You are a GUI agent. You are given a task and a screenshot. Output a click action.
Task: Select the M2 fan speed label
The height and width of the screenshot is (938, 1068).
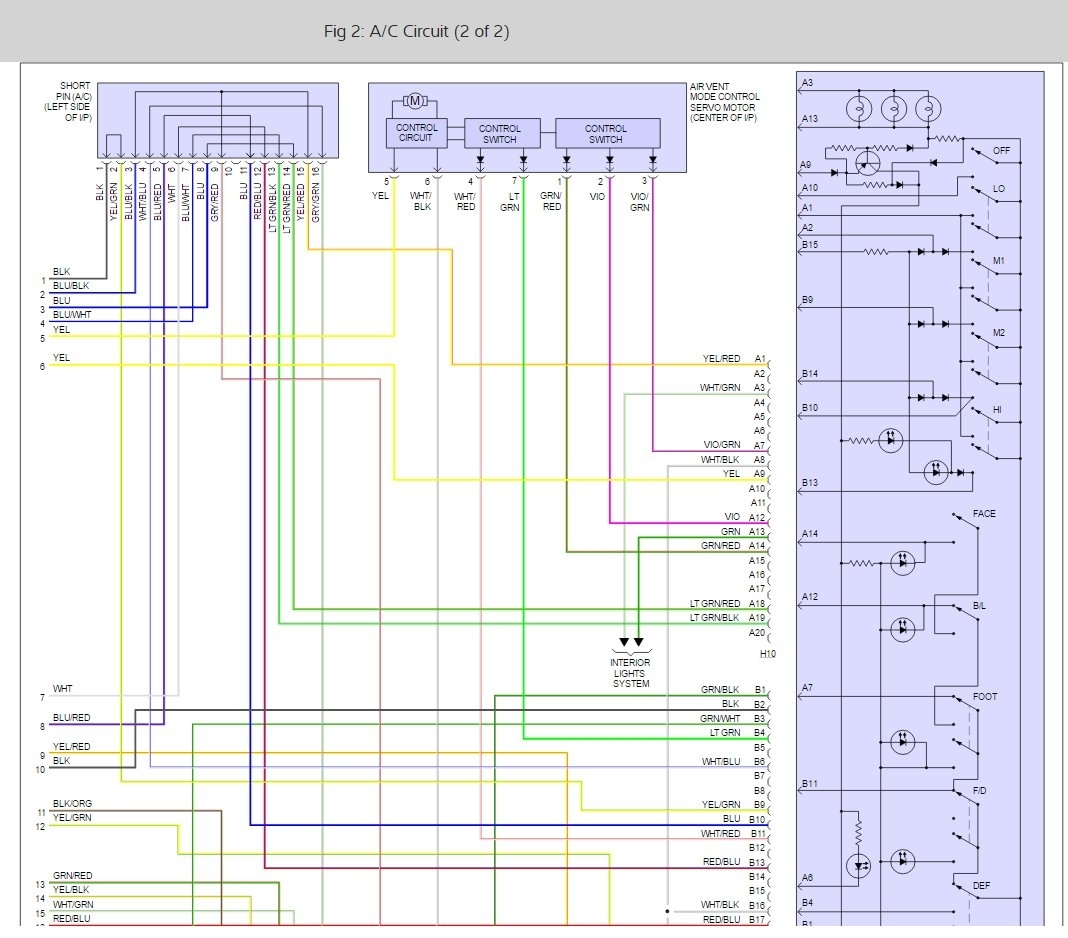(x=999, y=333)
